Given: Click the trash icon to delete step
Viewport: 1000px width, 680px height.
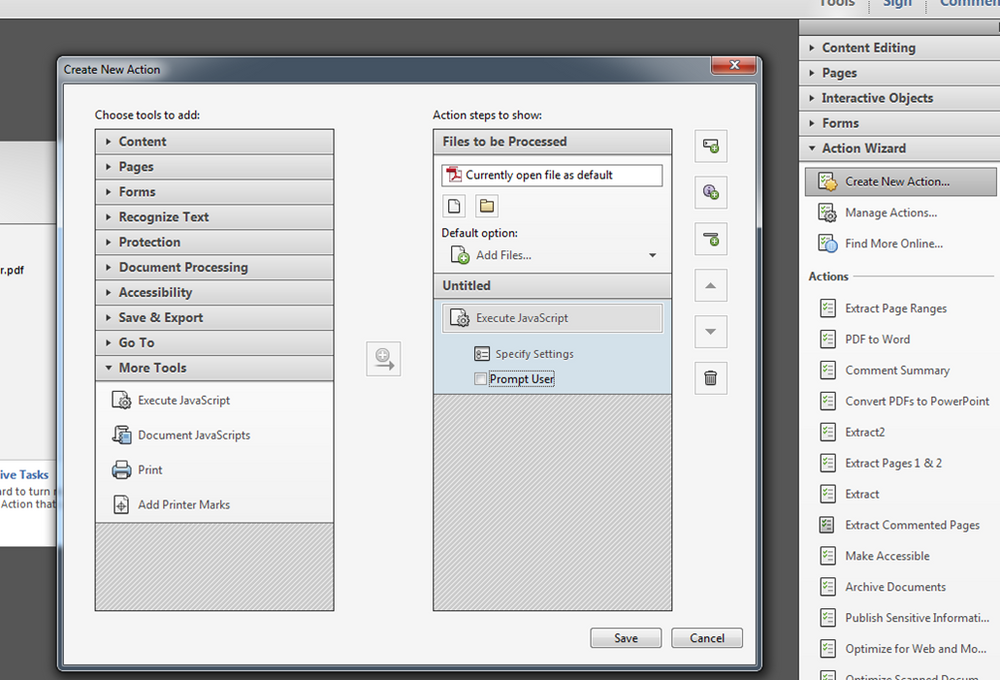Looking at the screenshot, I should coord(710,378).
